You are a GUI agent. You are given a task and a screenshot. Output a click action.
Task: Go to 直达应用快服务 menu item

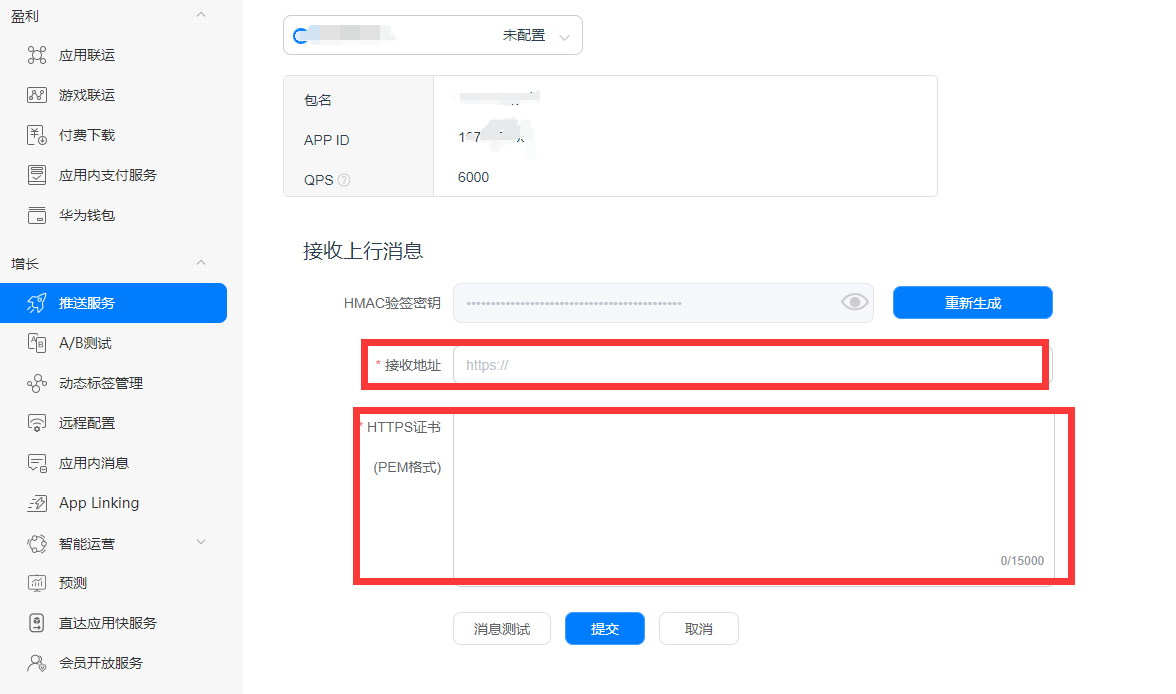click(x=108, y=623)
